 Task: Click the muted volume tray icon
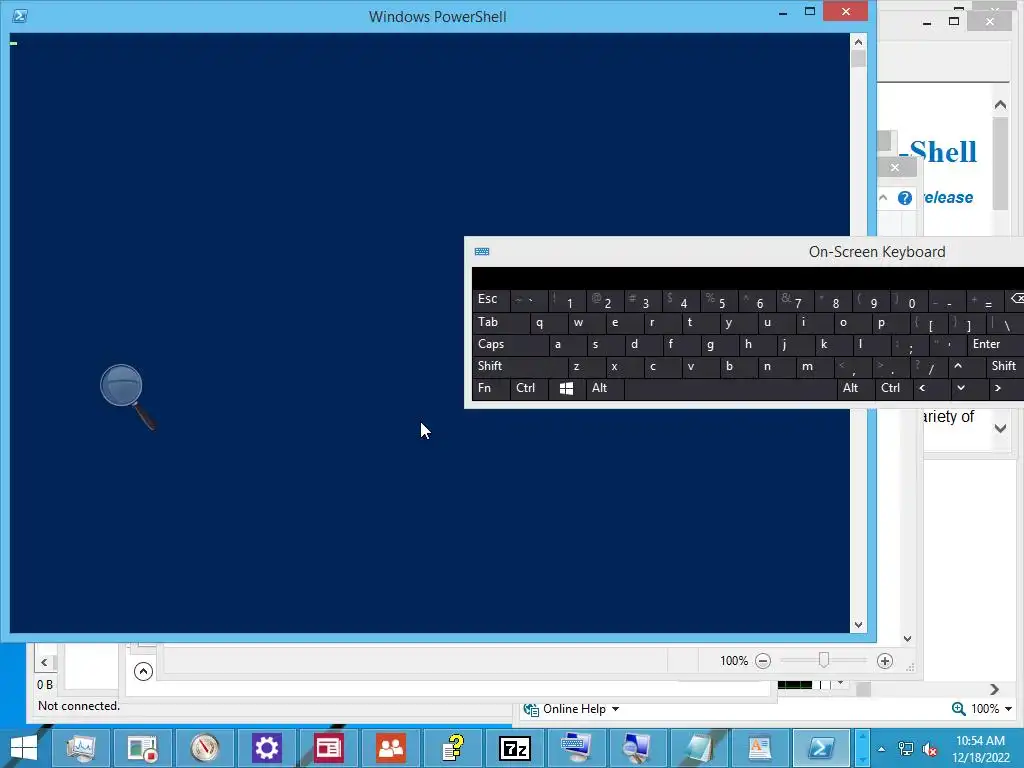click(929, 749)
